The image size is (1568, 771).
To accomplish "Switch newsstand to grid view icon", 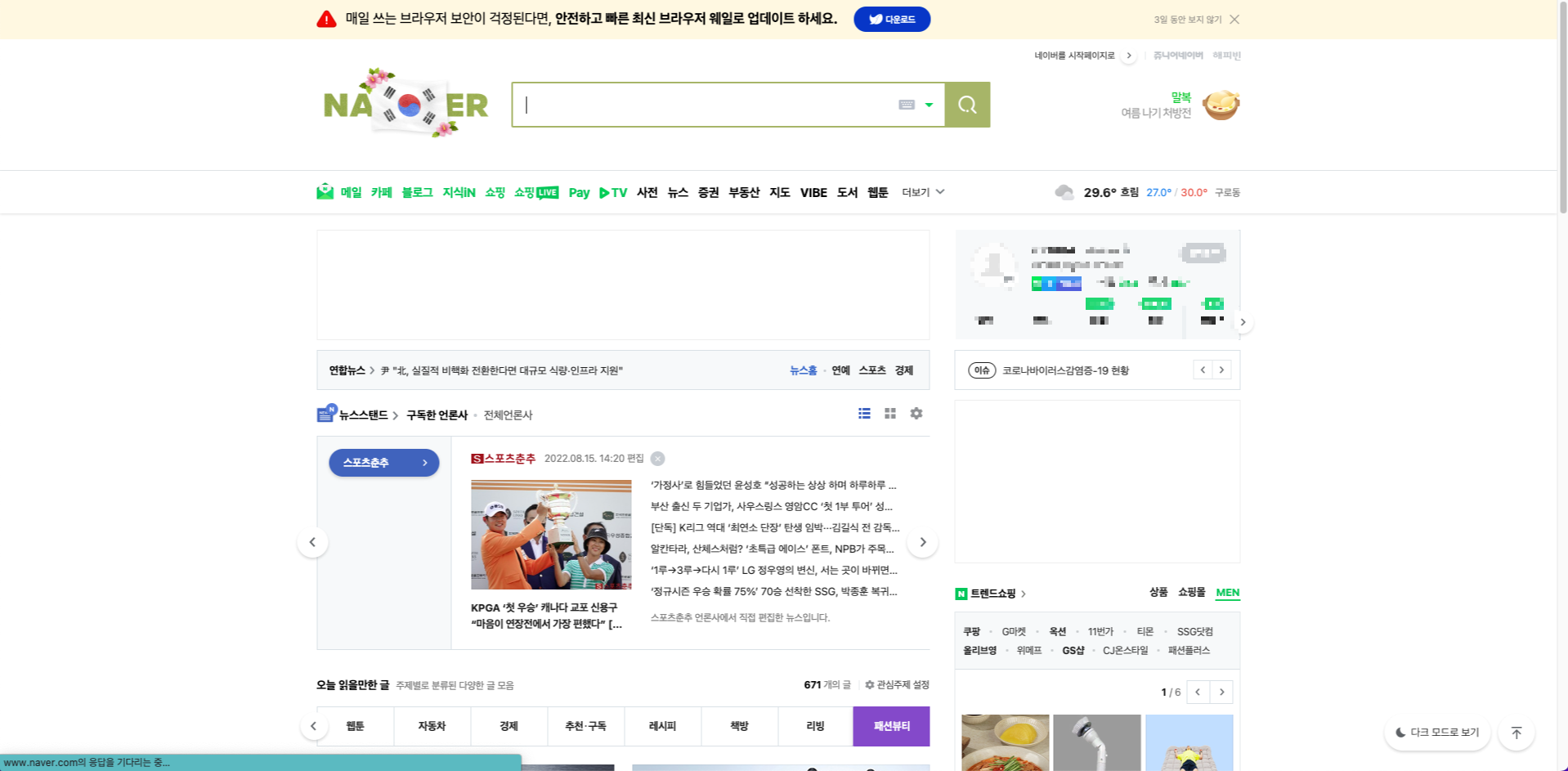I will (890, 414).
